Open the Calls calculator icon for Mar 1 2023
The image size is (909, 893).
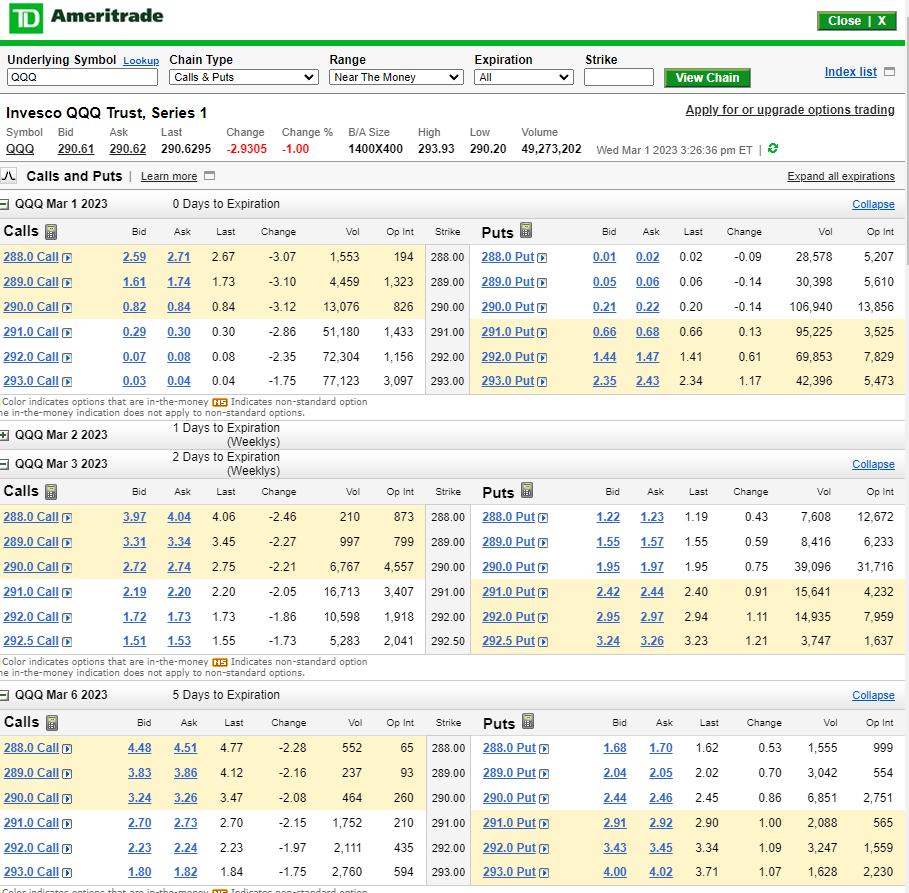tap(51, 232)
